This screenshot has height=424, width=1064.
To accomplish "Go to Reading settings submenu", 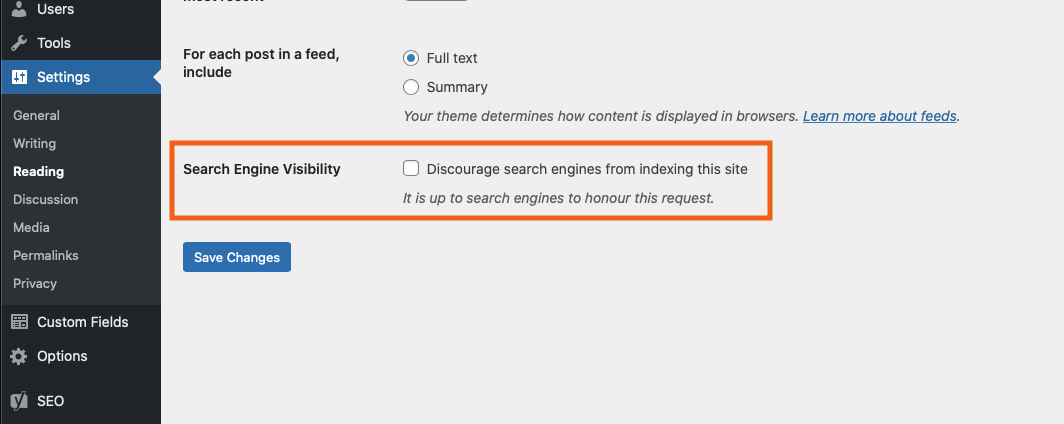I will coord(38,172).
